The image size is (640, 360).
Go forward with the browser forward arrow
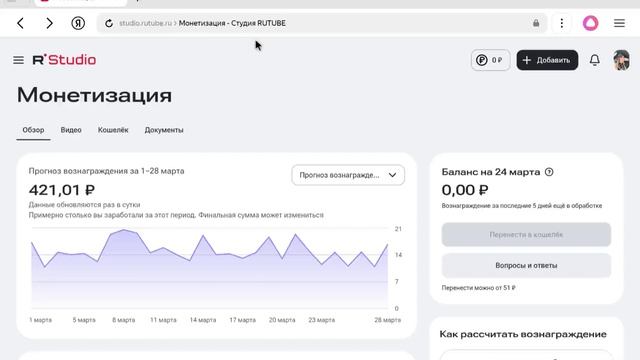(49, 23)
